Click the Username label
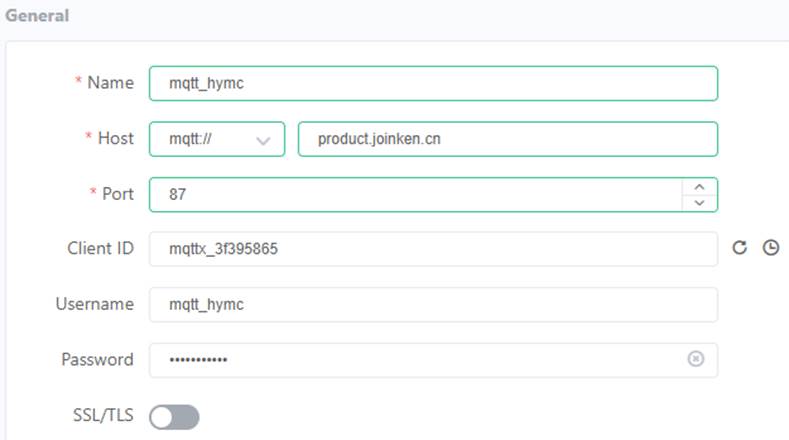Image resolution: width=789 pixels, height=440 pixels. click(x=95, y=304)
